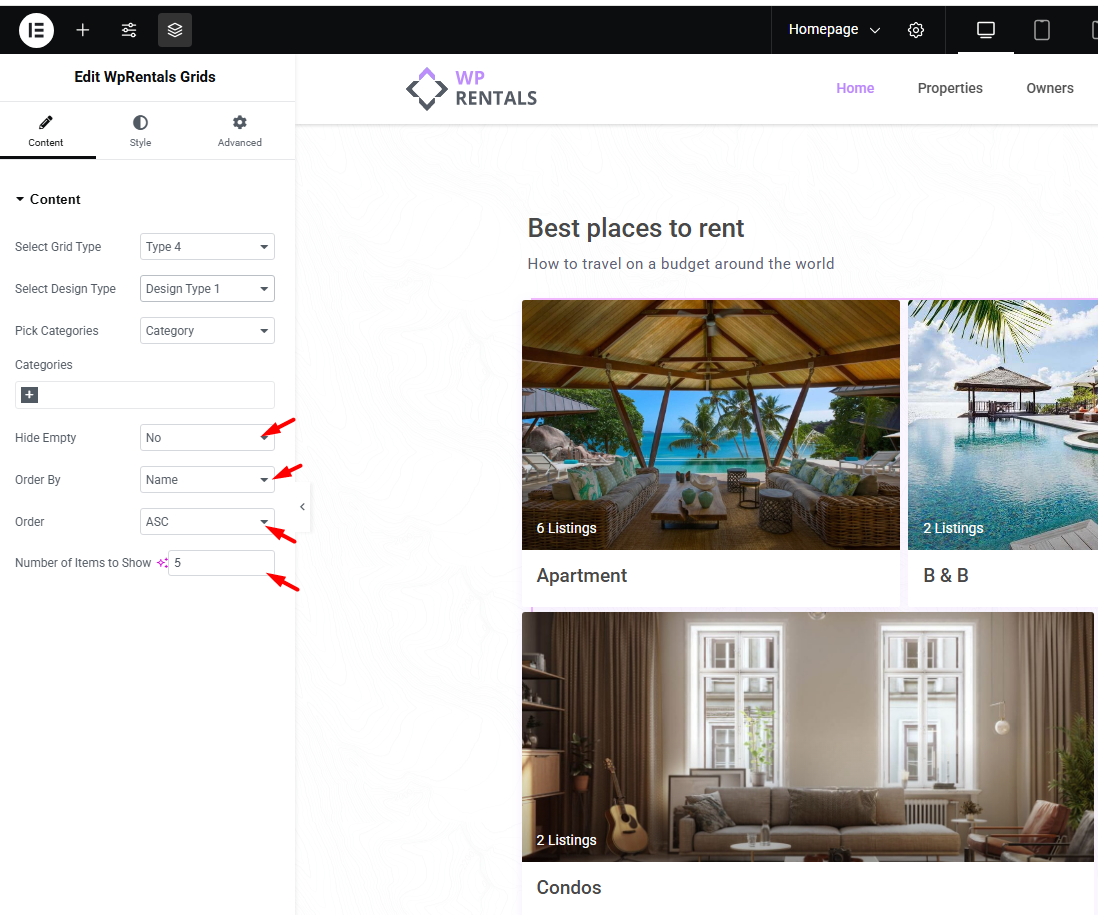The height and width of the screenshot is (915, 1098).
Task: Switch to the Style tab
Action: click(140, 131)
